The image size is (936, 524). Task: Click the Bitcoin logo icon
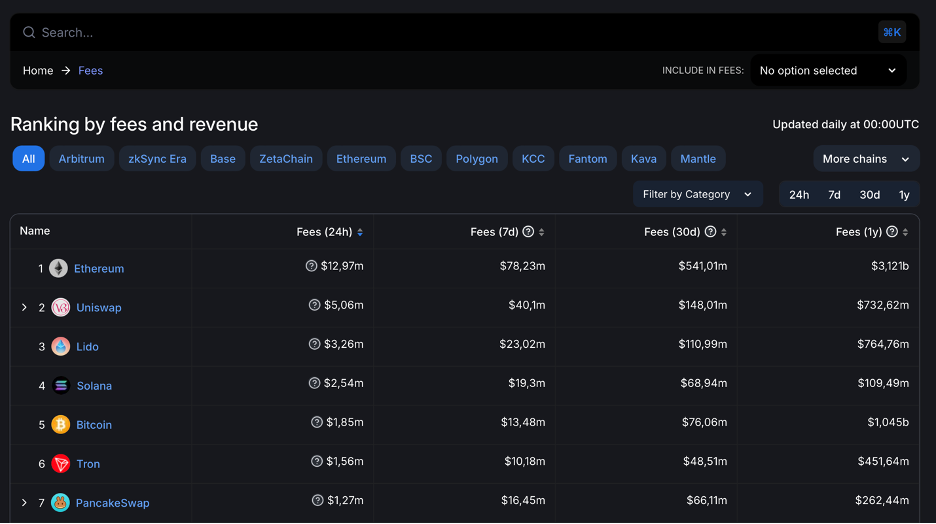tap(61, 424)
